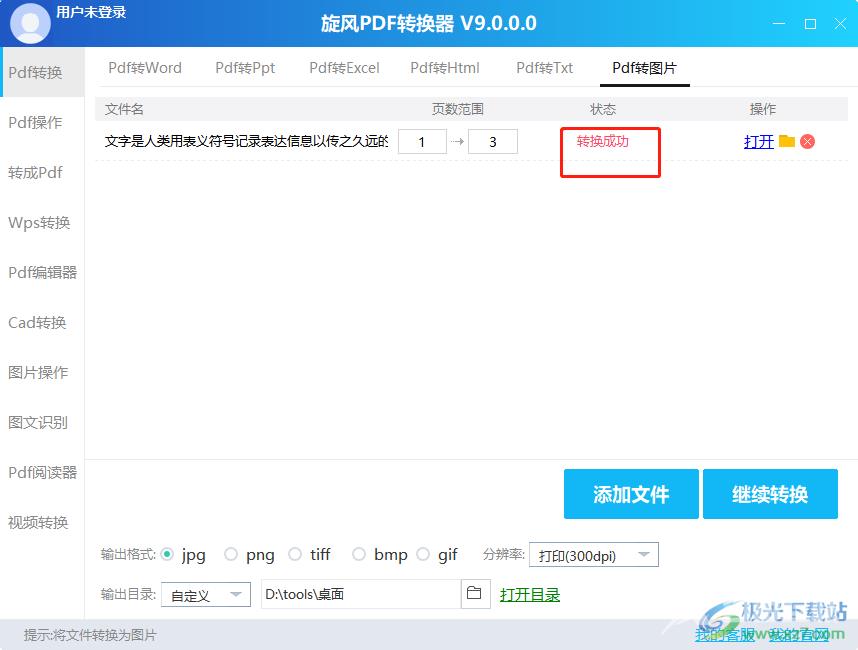Screen dimensions: 858x650
Task: Click 用户未登录 to log in
Action: (x=91, y=12)
